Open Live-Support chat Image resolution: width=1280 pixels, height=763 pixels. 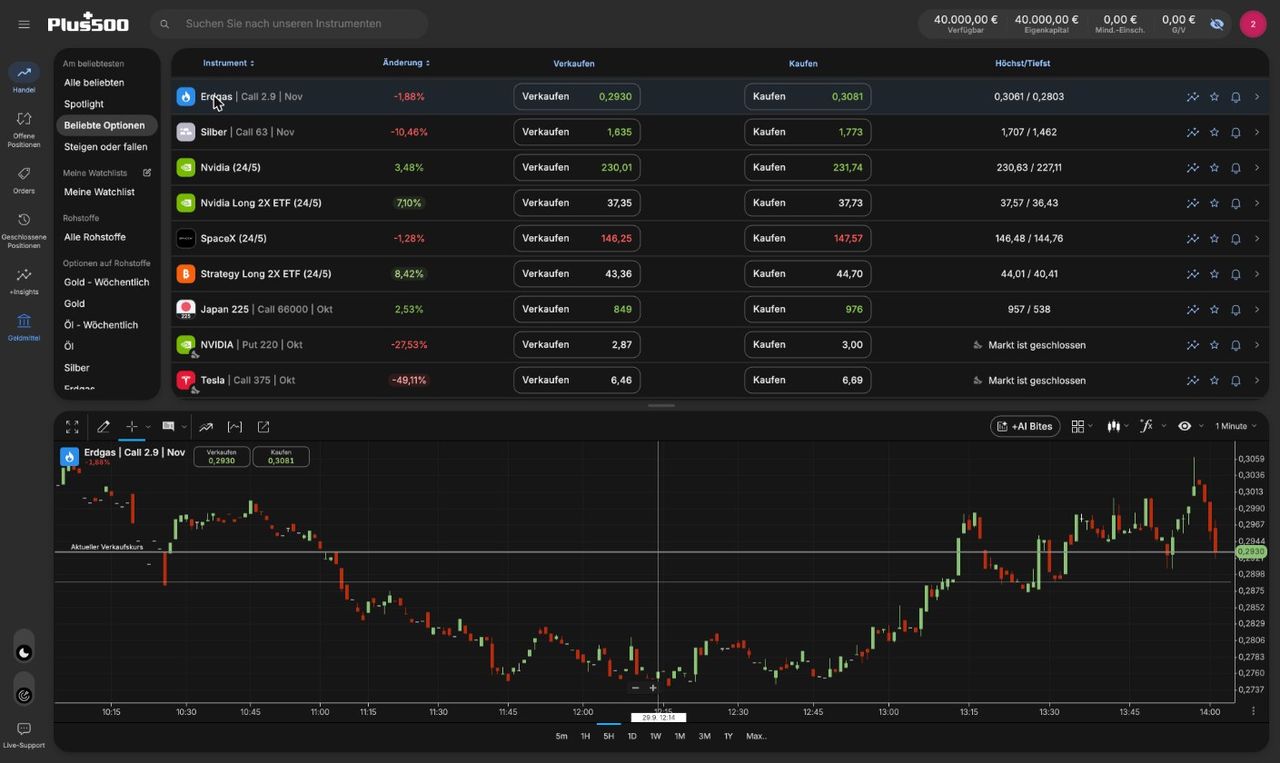click(x=24, y=735)
